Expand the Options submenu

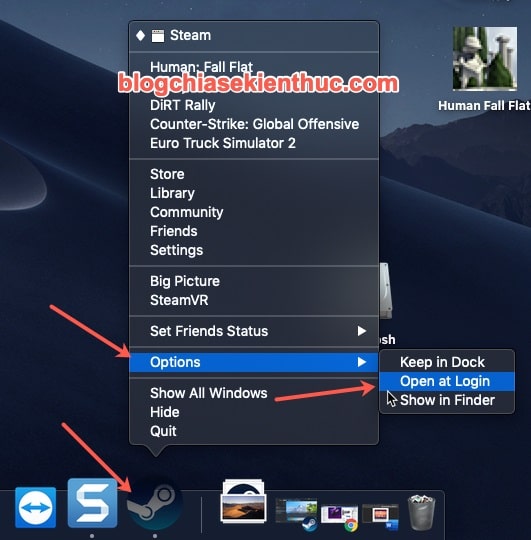pos(254,362)
